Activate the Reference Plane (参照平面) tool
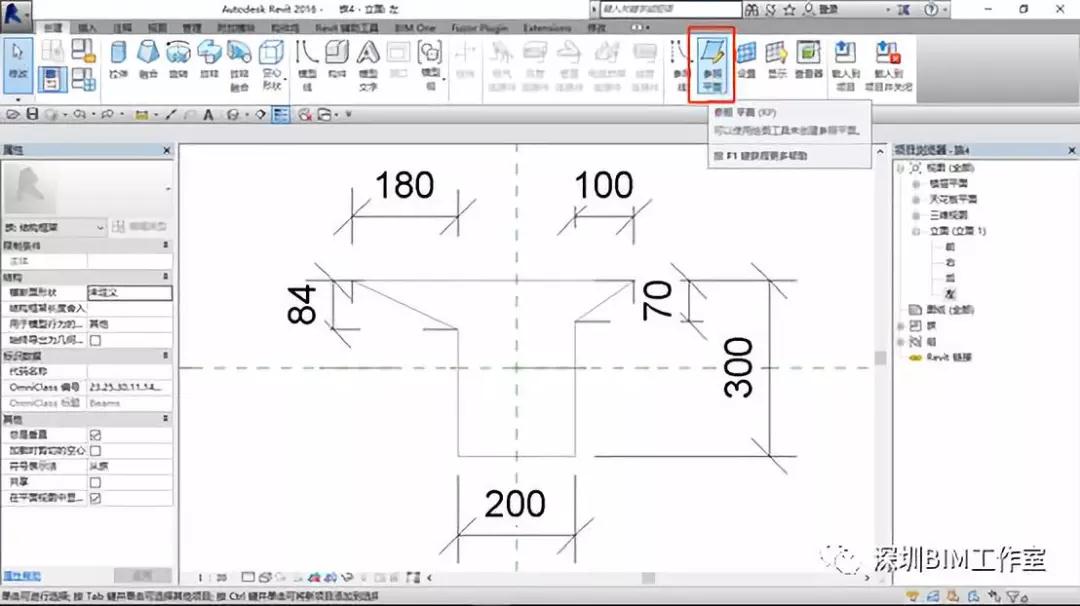Screen dimensions: 1080x606 (x=712, y=66)
